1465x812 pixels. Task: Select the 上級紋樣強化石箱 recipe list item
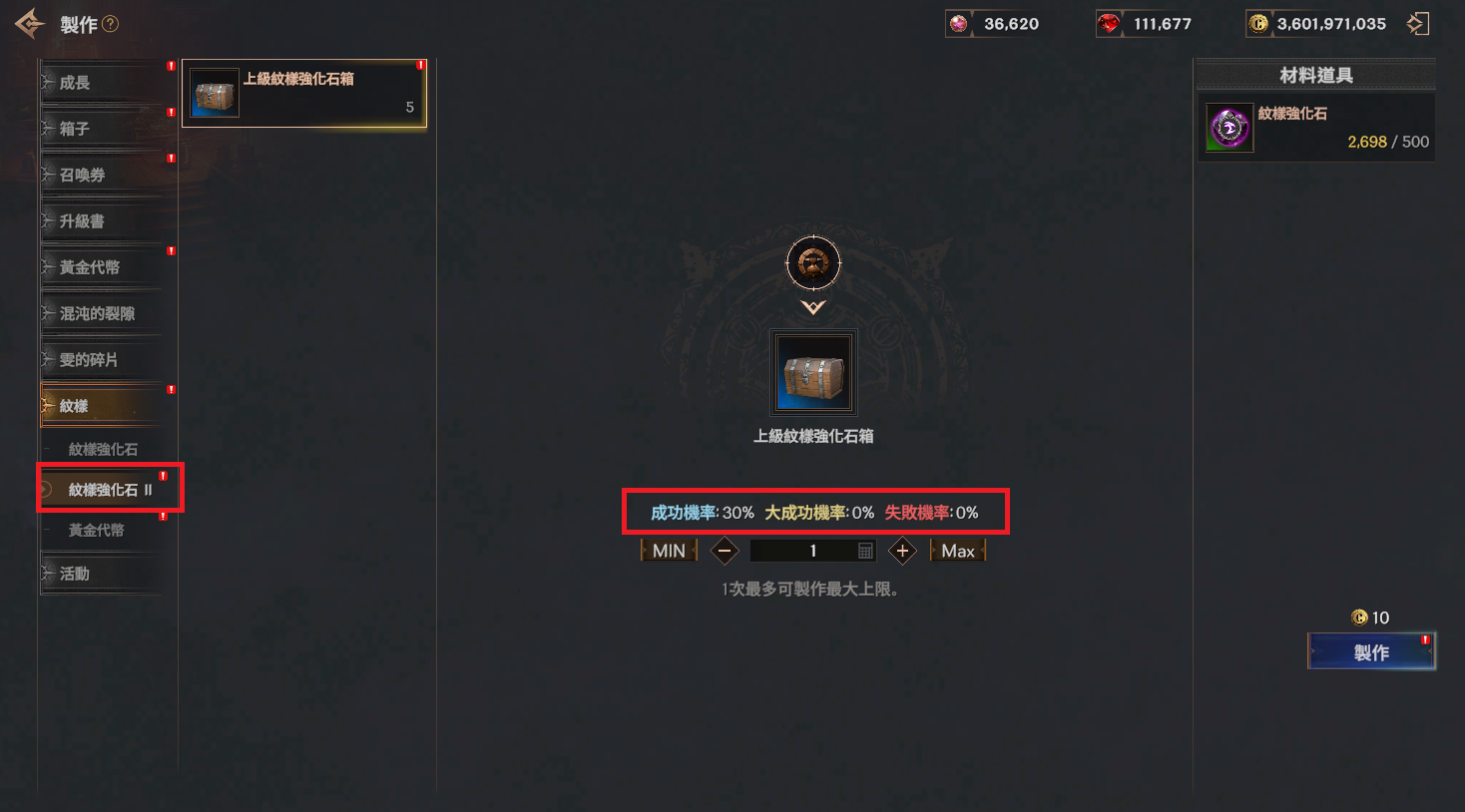304,94
